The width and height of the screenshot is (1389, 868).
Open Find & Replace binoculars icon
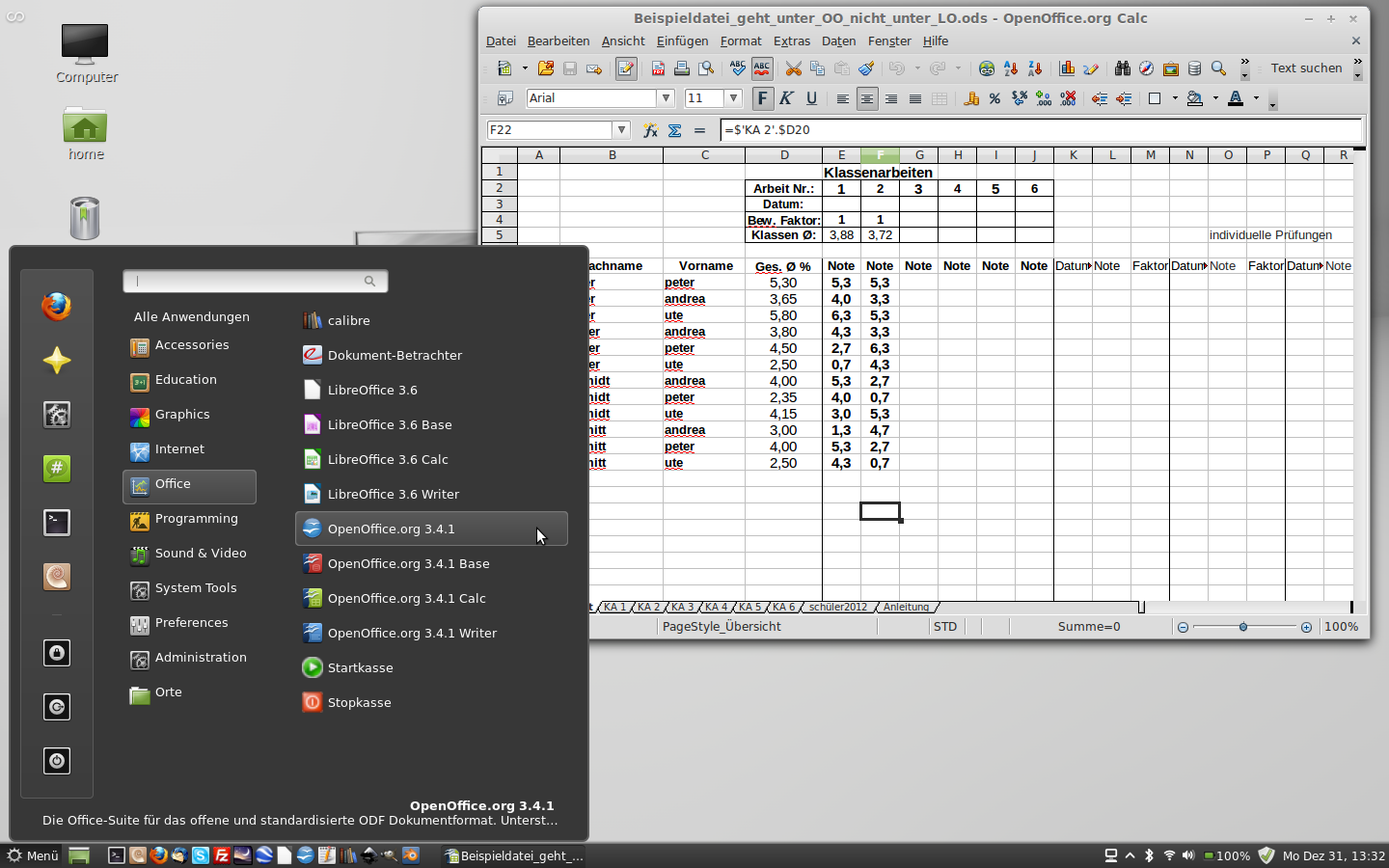pos(1122,68)
